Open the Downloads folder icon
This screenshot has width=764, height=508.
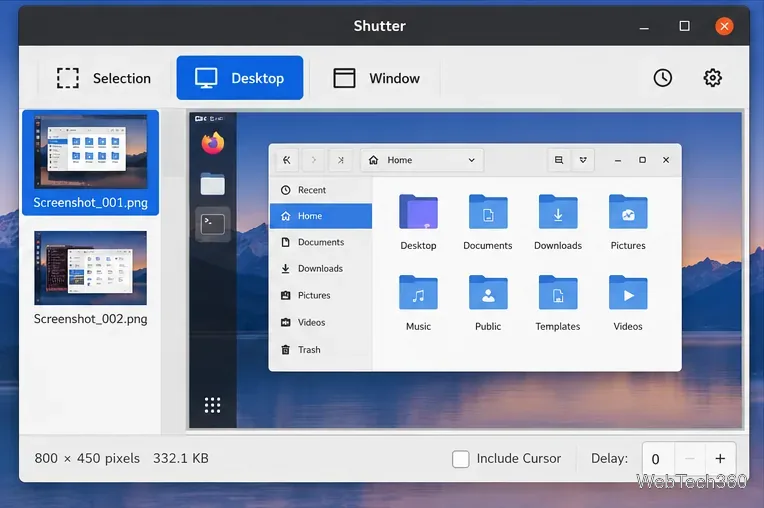click(x=558, y=212)
